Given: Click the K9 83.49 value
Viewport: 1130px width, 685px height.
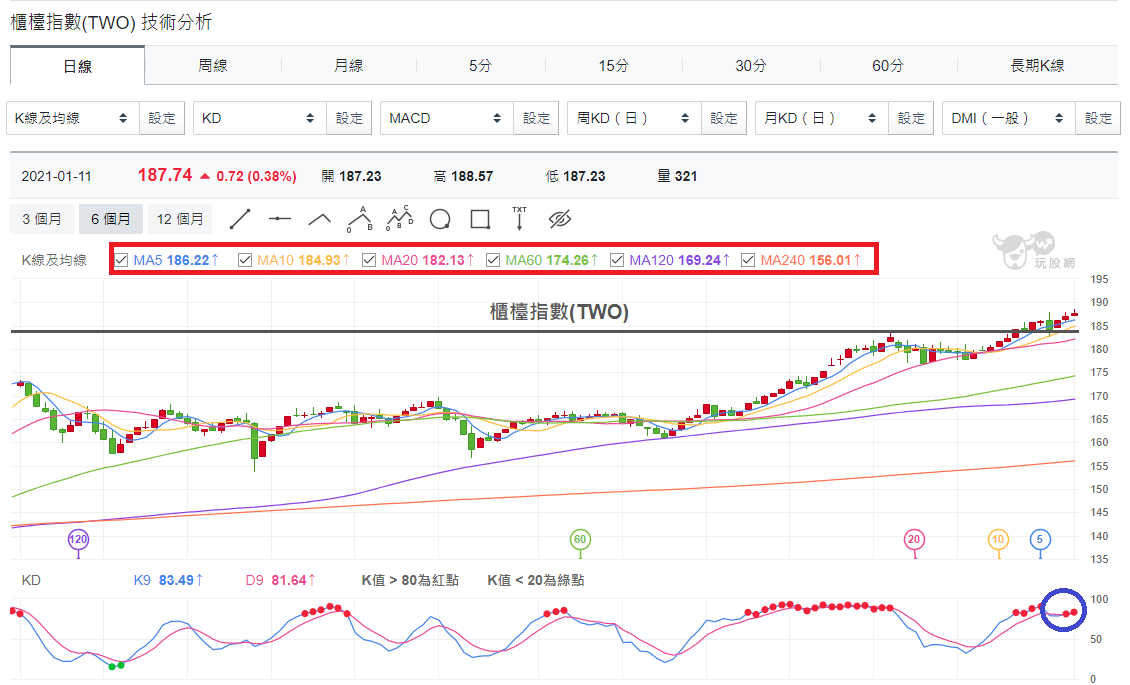Looking at the screenshot, I should [169, 580].
